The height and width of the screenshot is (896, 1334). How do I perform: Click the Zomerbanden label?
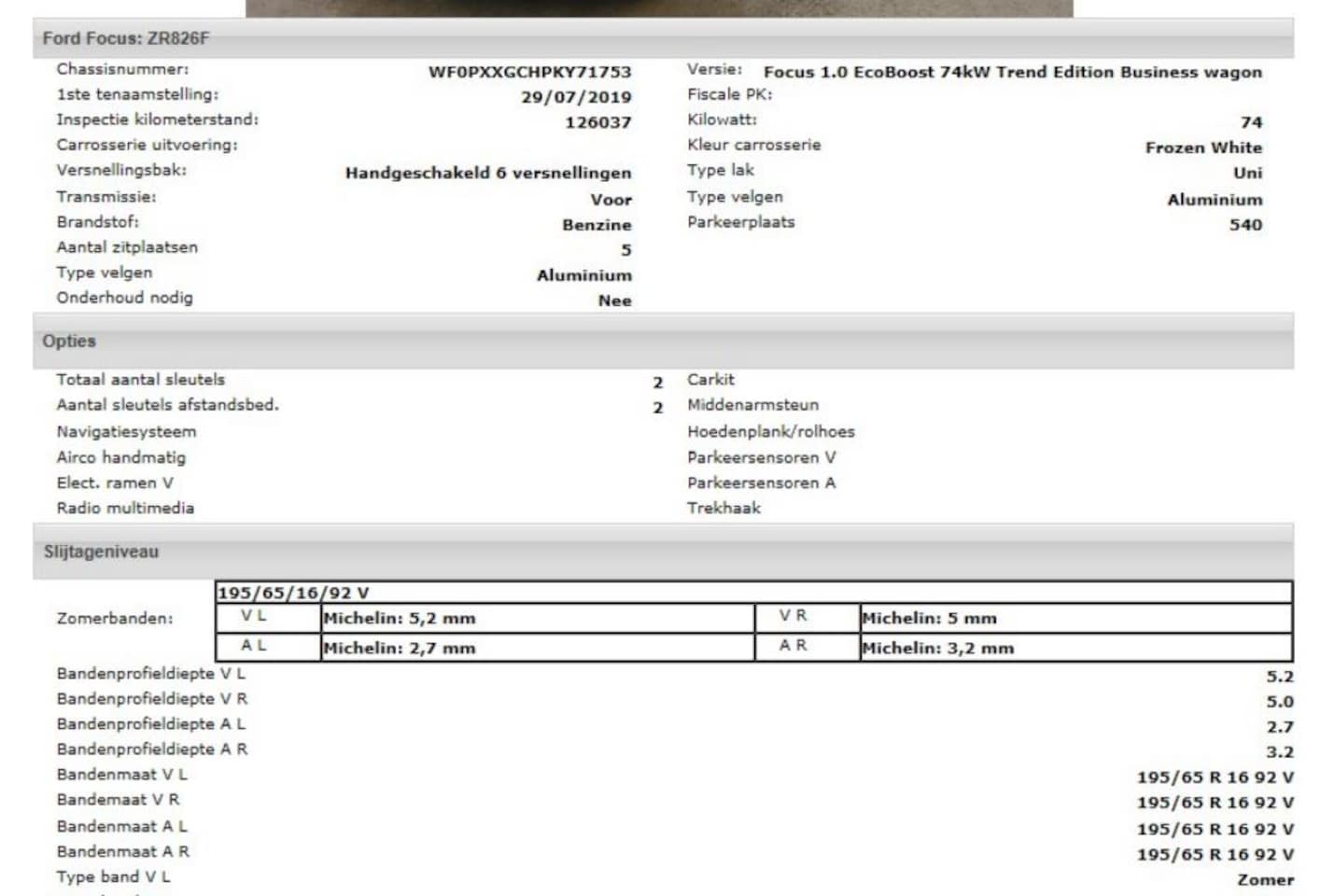[x=114, y=618]
